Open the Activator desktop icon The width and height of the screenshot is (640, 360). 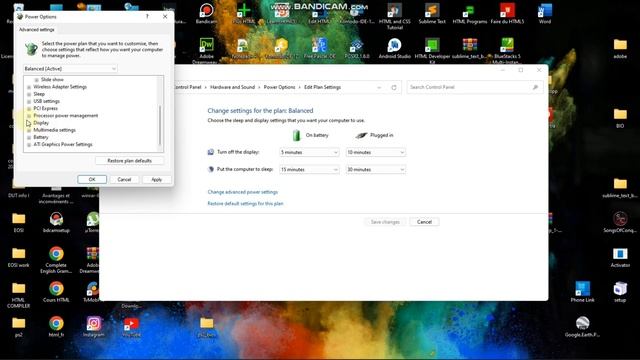[x=620, y=257]
